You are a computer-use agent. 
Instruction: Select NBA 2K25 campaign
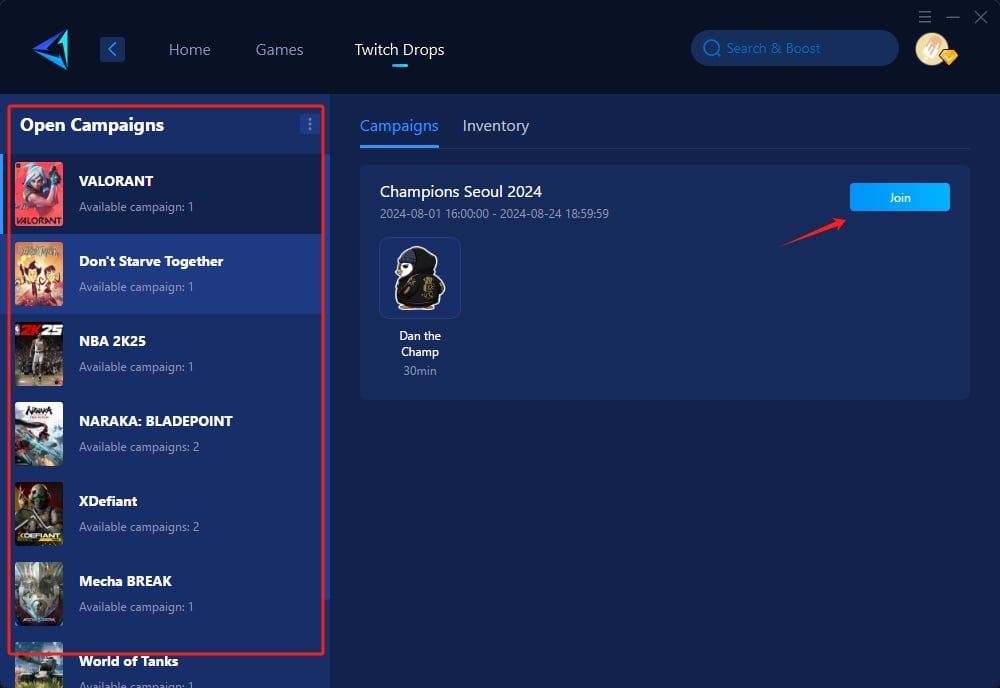pos(161,354)
